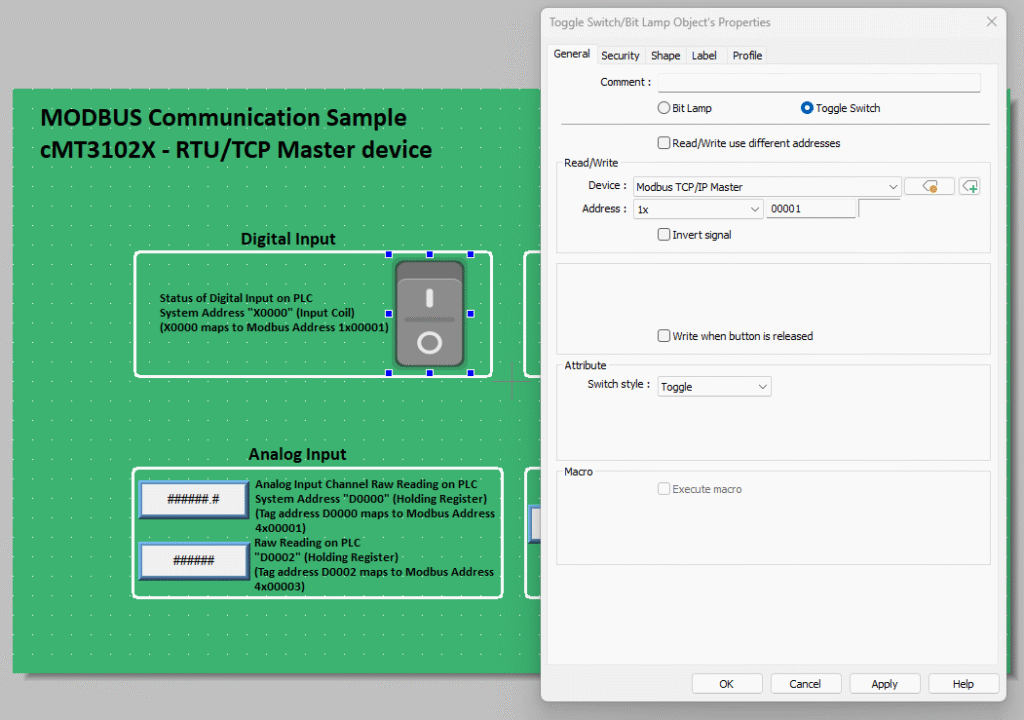Select the toggle switch object on canvas
The width and height of the screenshot is (1024, 720).
point(429,314)
